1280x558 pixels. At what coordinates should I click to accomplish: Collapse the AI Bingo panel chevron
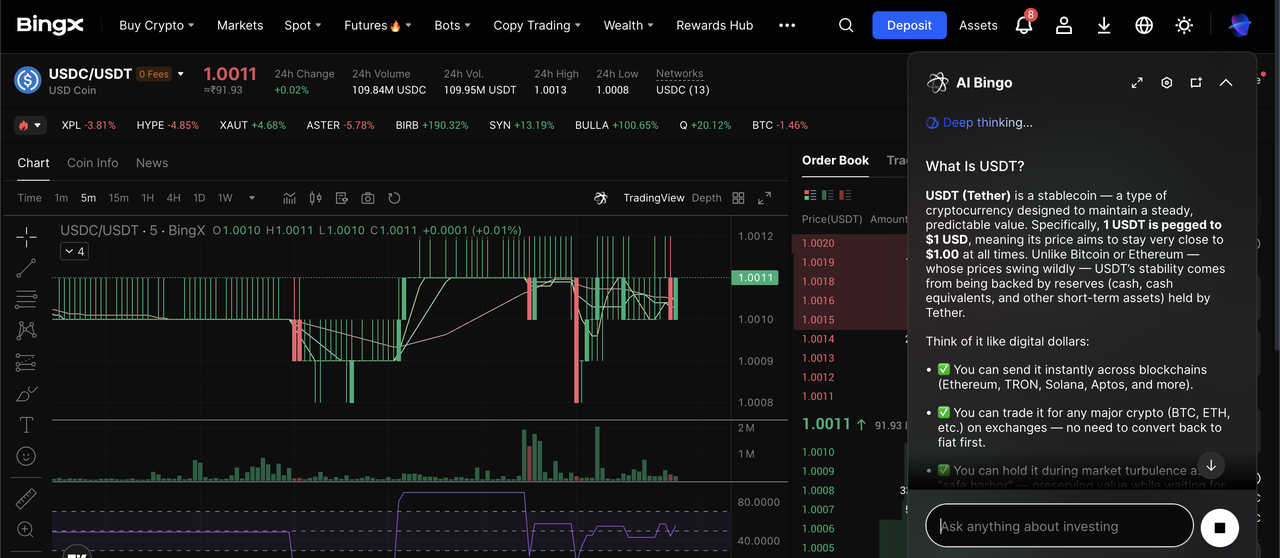tap(1226, 83)
